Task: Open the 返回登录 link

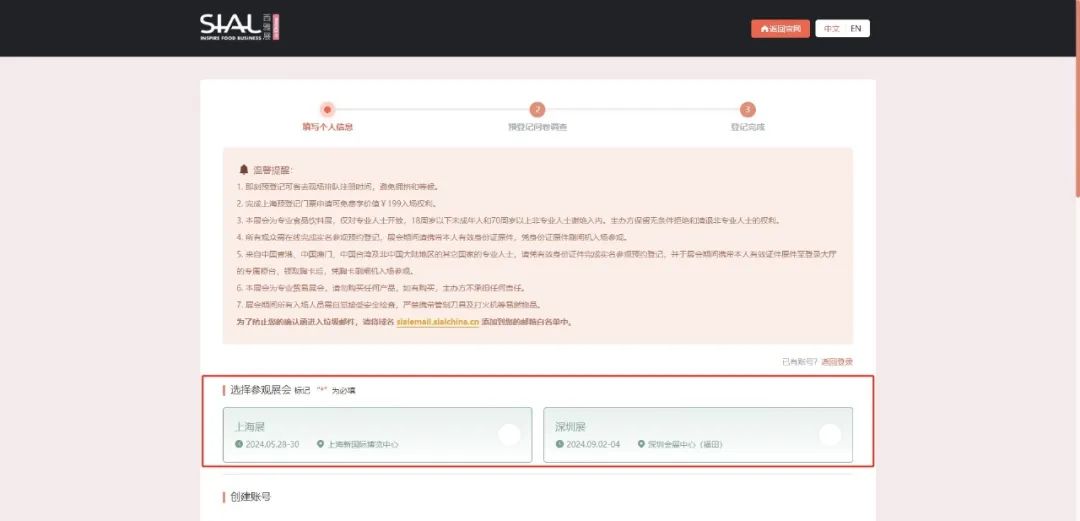Action: 837,361
